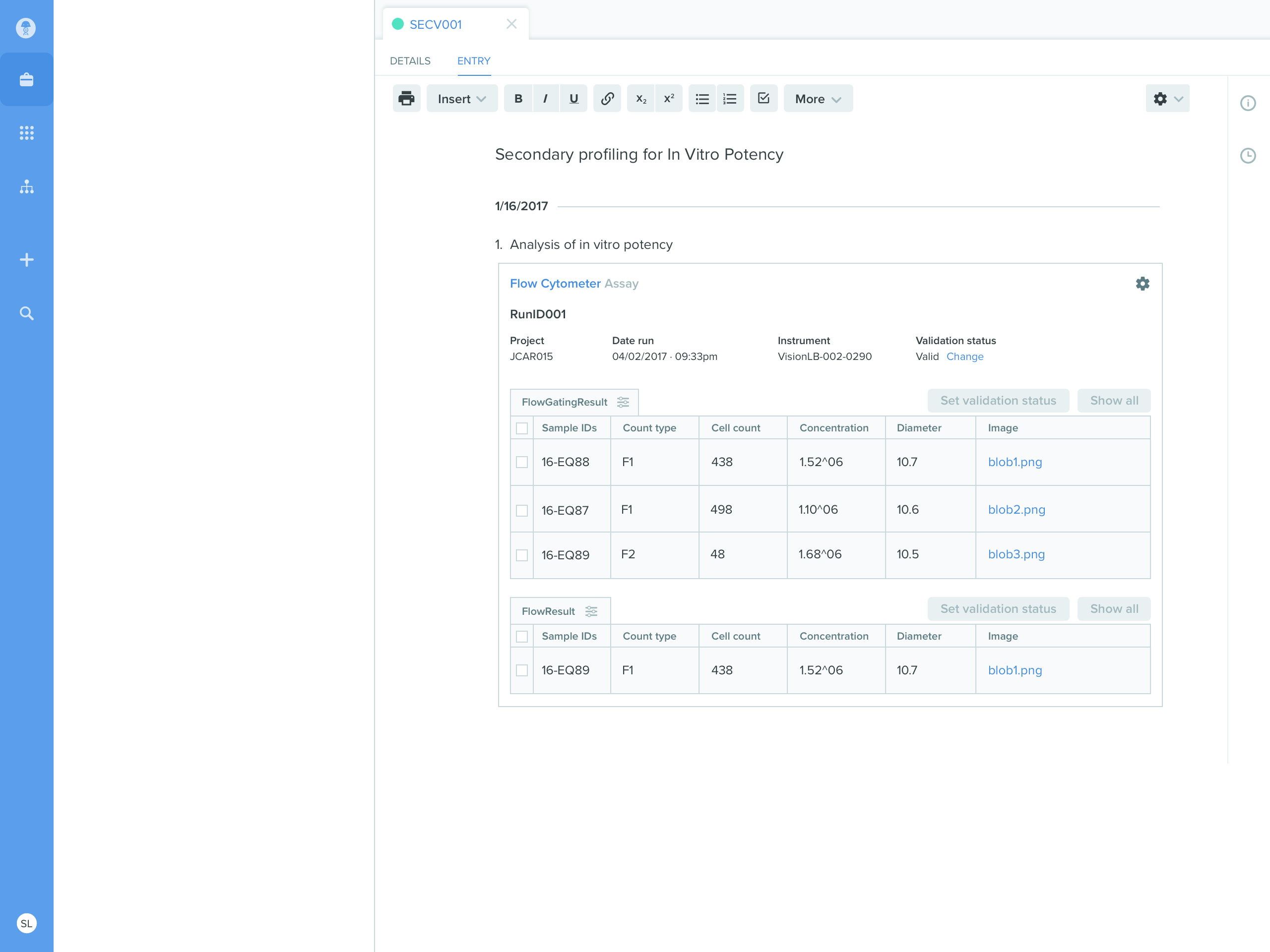Insert a bulleted list
1270x952 pixels.
click(701, 98)
